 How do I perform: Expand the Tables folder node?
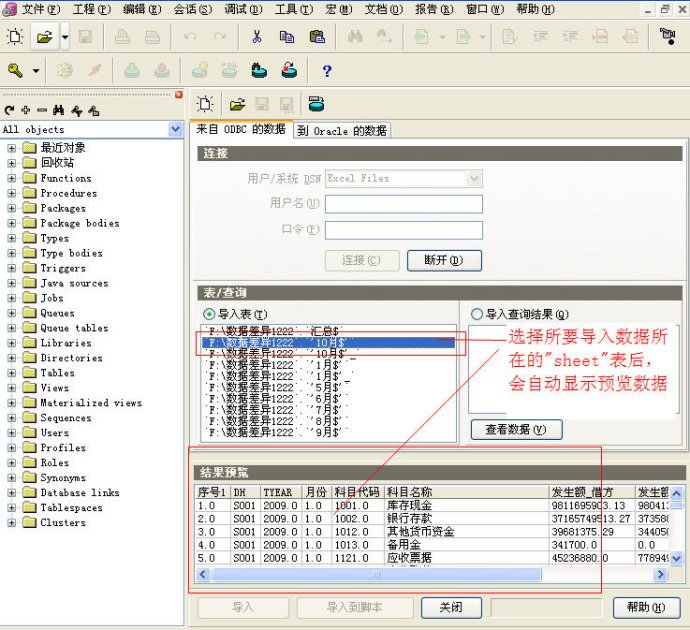click(x=12, y=373)
